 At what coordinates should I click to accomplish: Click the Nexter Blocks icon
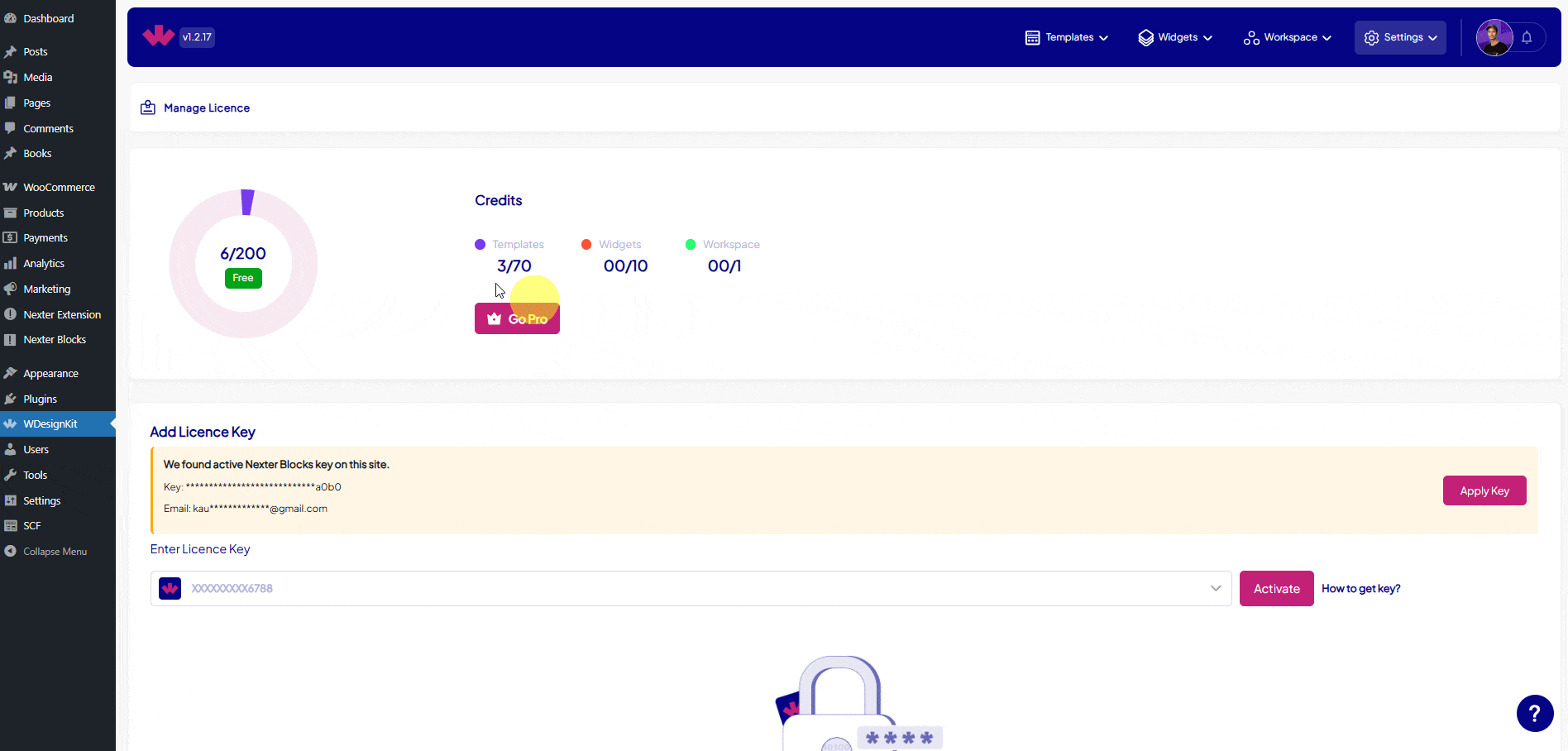[x=11, y=339]
